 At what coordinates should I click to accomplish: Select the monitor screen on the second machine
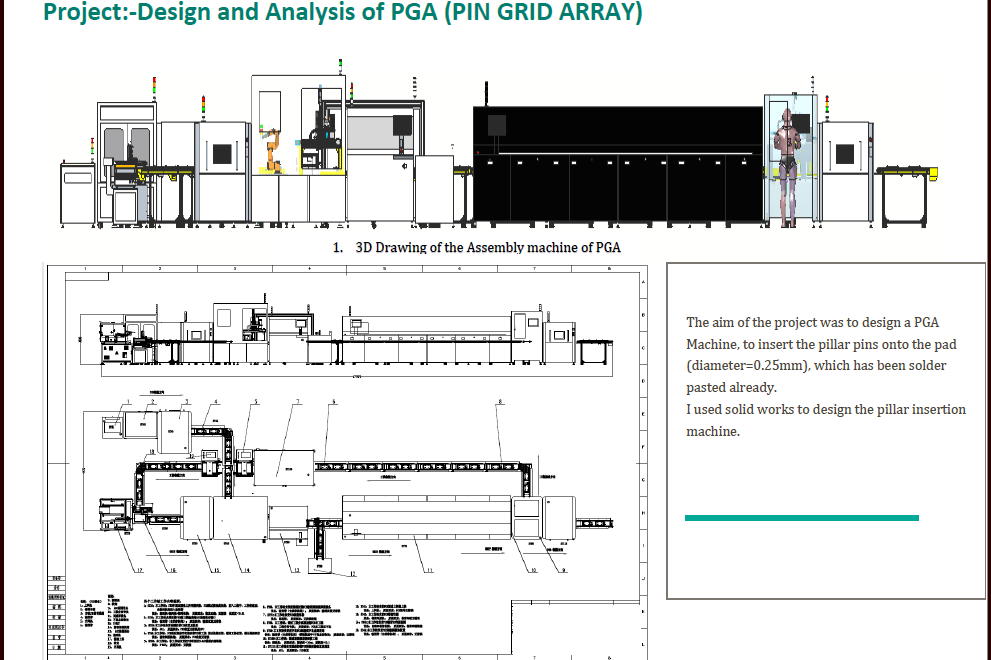[x=224, y=152]
